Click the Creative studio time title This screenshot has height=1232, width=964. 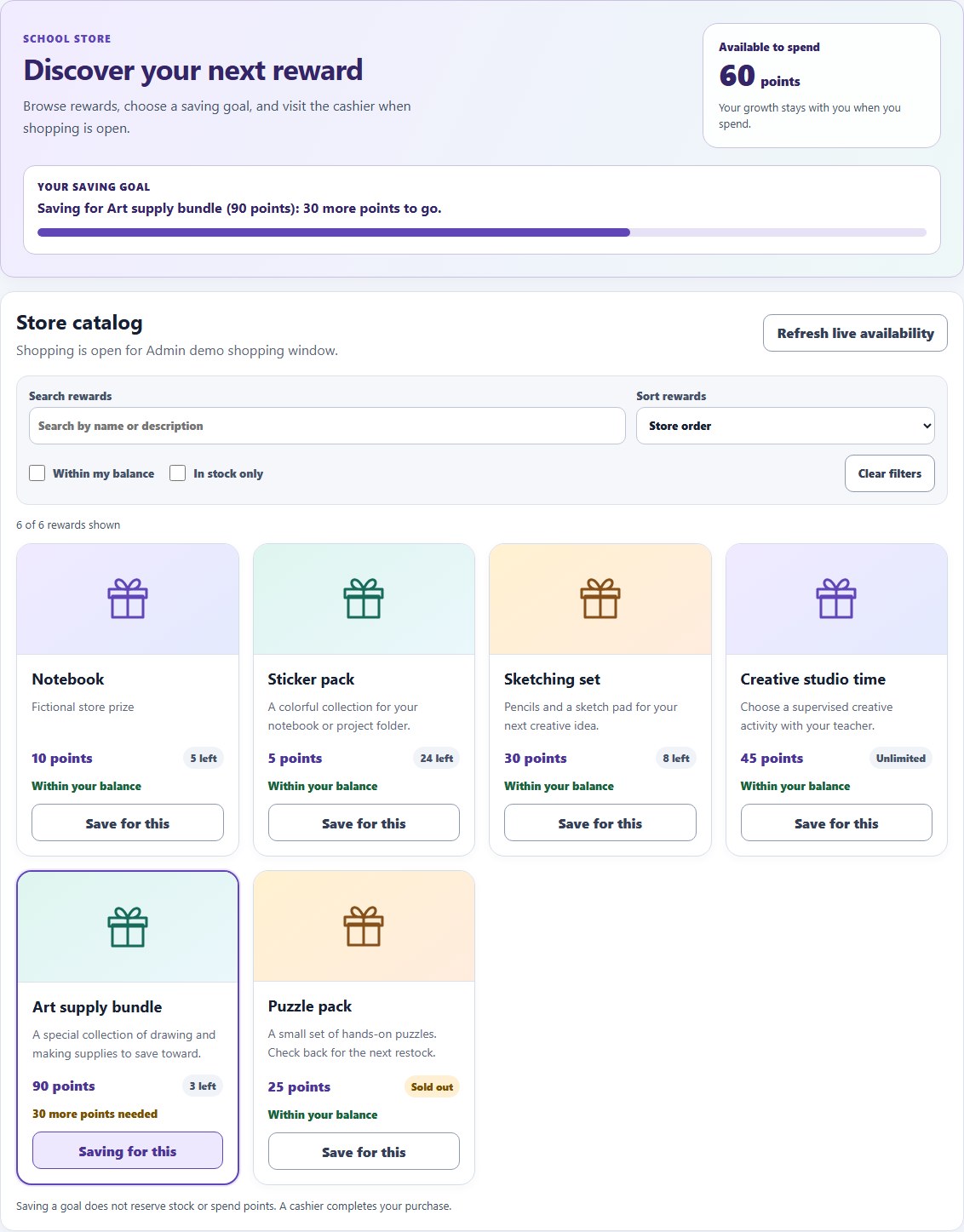coord(813,679)
